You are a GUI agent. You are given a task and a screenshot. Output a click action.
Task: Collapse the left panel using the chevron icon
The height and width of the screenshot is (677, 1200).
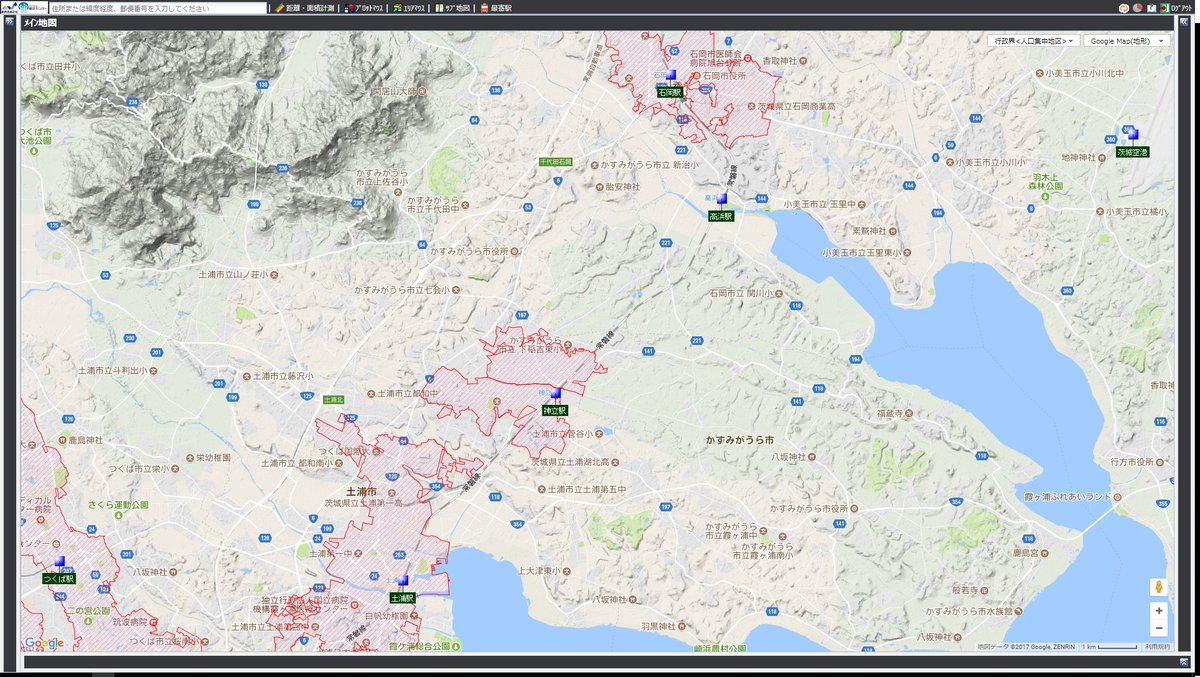click(9, 21)
